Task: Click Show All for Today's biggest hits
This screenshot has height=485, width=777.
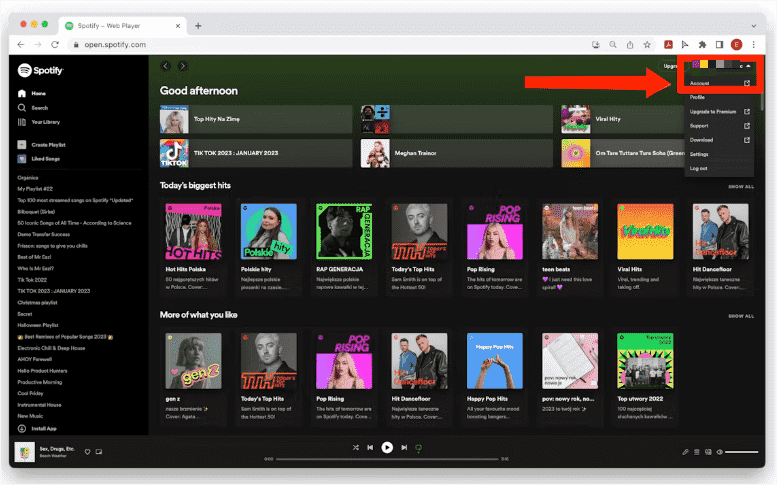Action: click(x=741, y=187)
